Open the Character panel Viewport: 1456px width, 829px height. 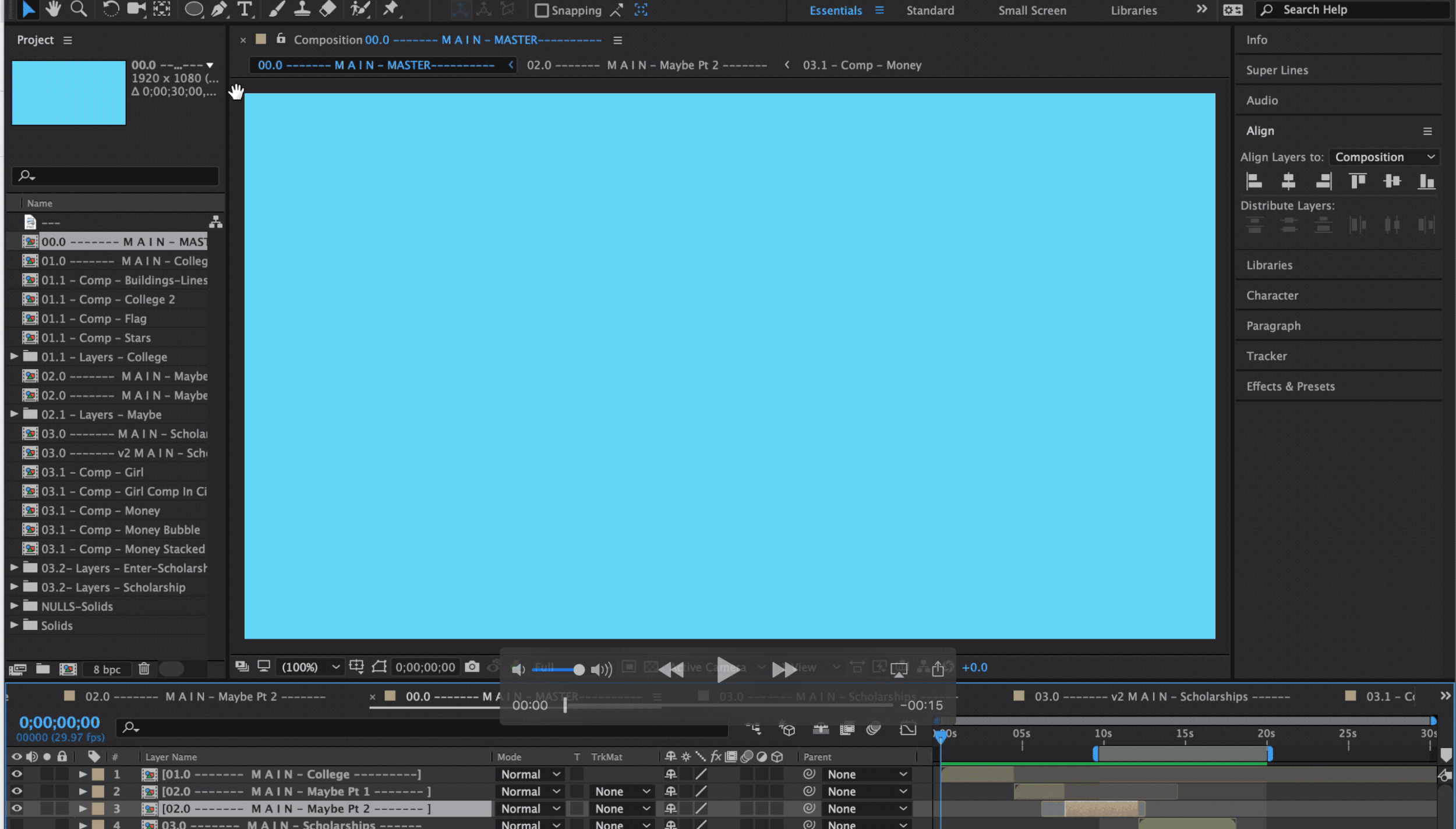point(1272,295)
